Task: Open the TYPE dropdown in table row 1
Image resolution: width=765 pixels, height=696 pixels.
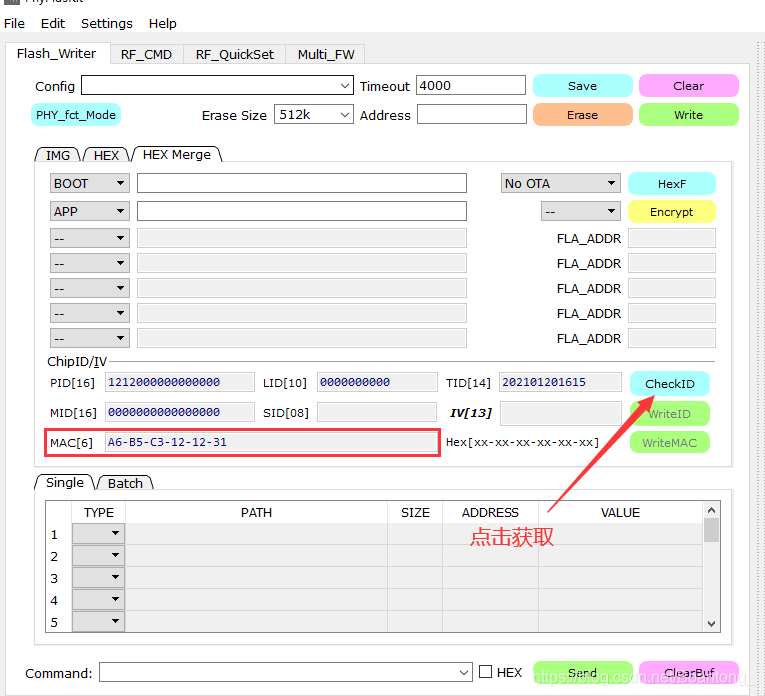Action: [99, 533]
